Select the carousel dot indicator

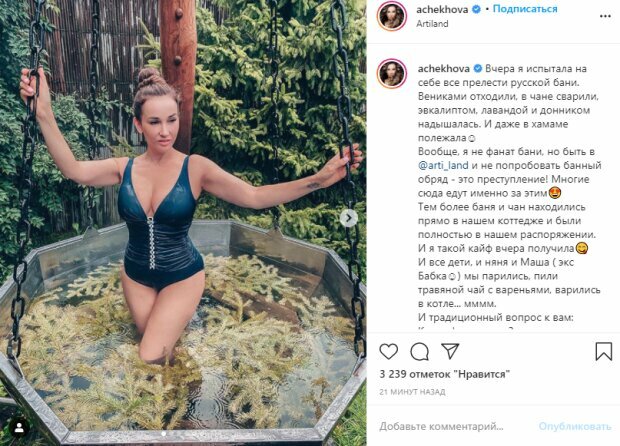pos(164,434)
